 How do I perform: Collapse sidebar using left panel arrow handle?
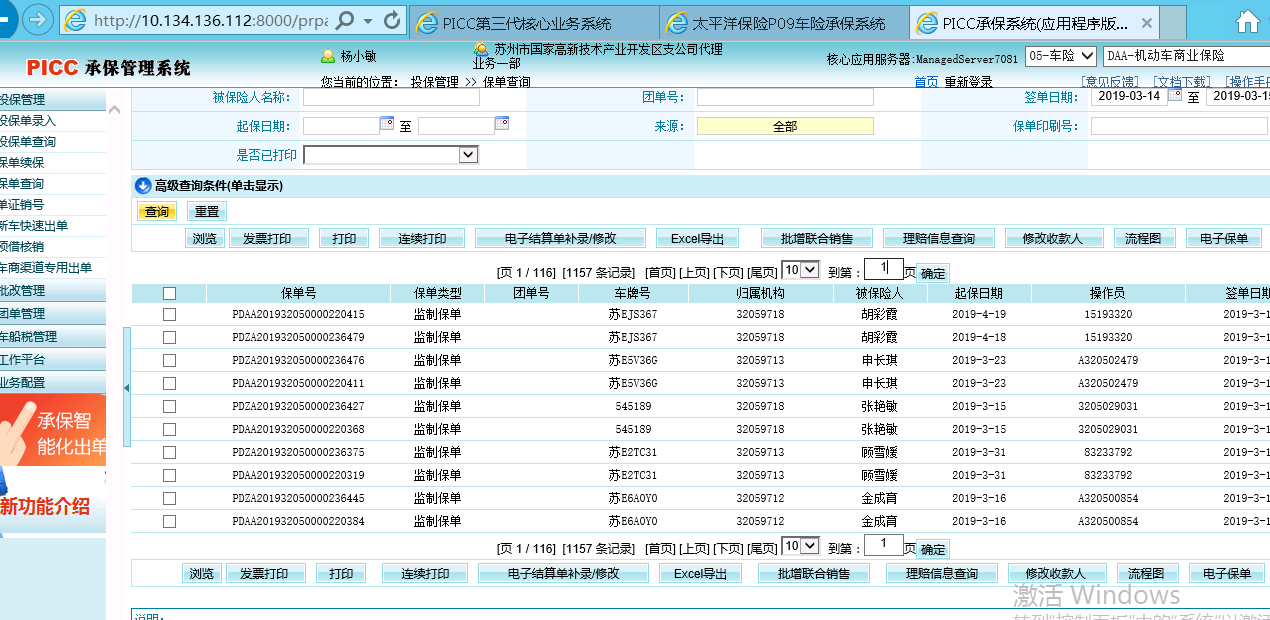pos(126,387)
